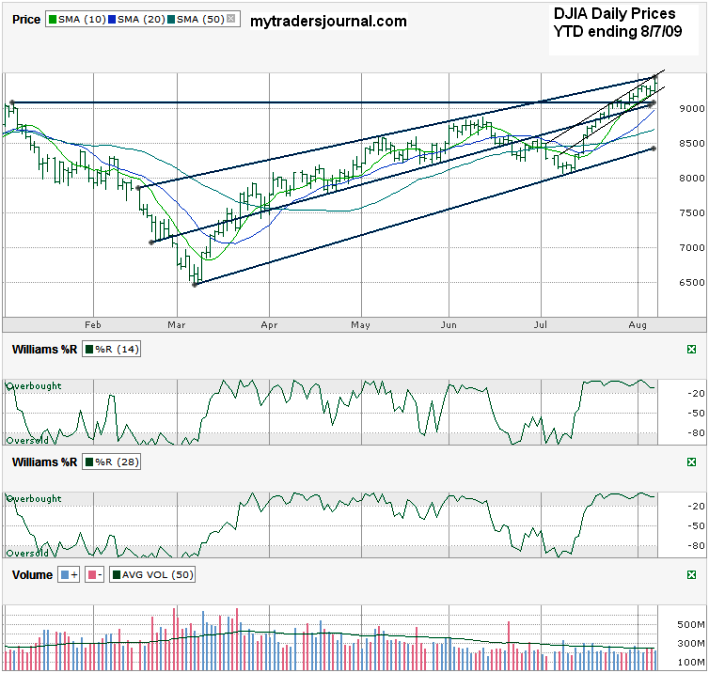Click the Price panel label
Viewport: 709px width, 673px height.
point(26,20)
